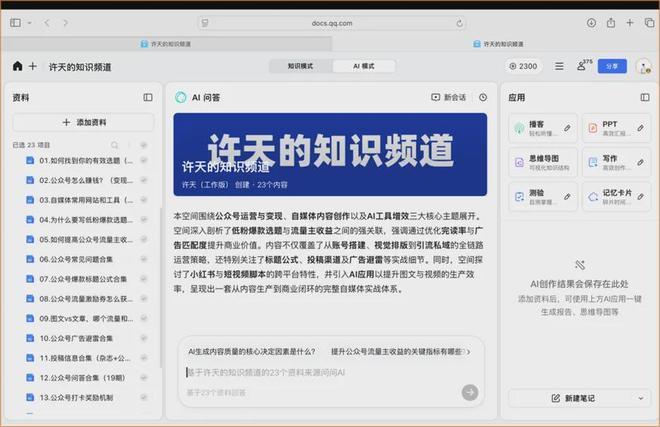
Task: Open the 记忆卡片 app card
Action: [616, 196]
